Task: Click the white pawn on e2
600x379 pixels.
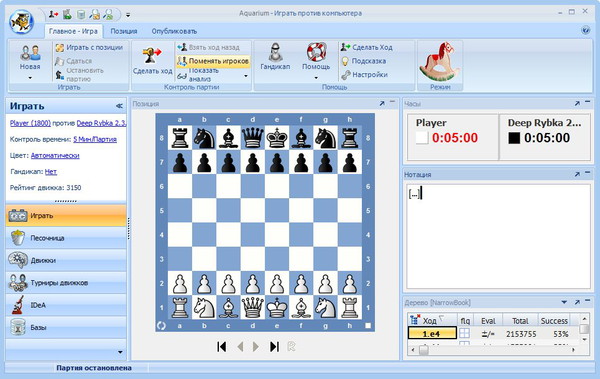Action: point(277,283)
